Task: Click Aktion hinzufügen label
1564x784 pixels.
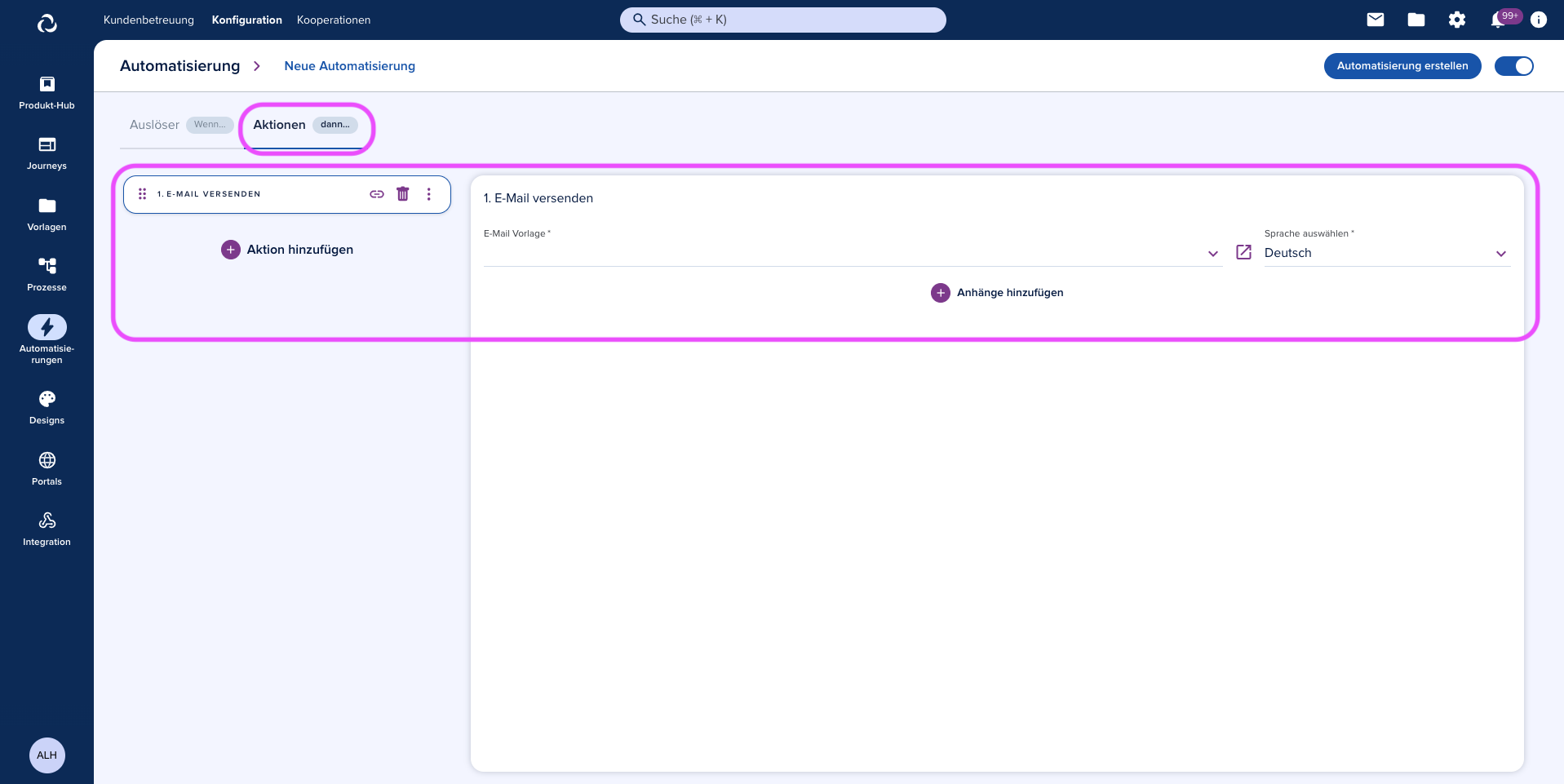Action: click(x=300, y=250)
